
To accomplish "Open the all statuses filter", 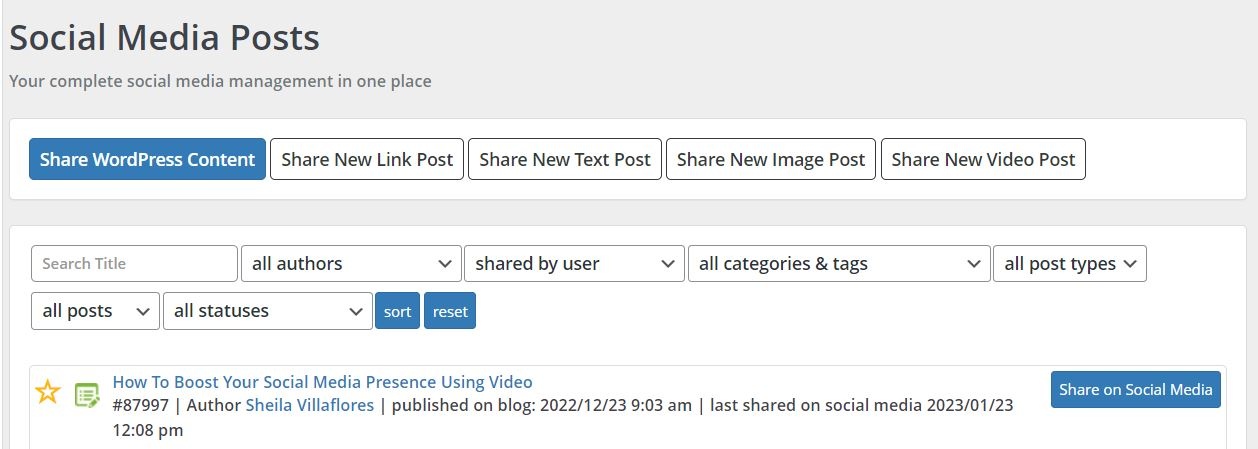I will point(267,311).
